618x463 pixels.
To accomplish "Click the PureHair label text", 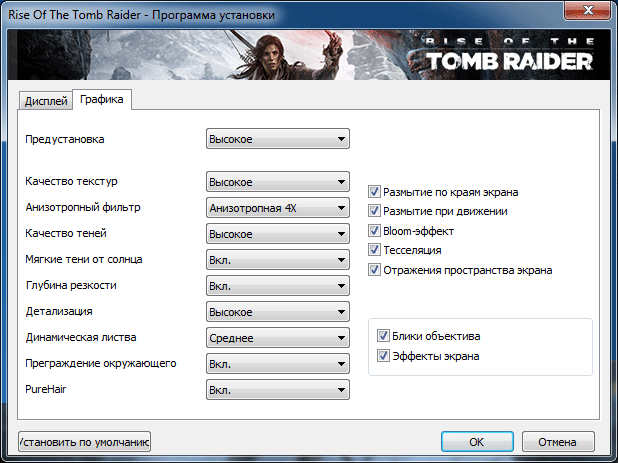I will tap(46, 389).
